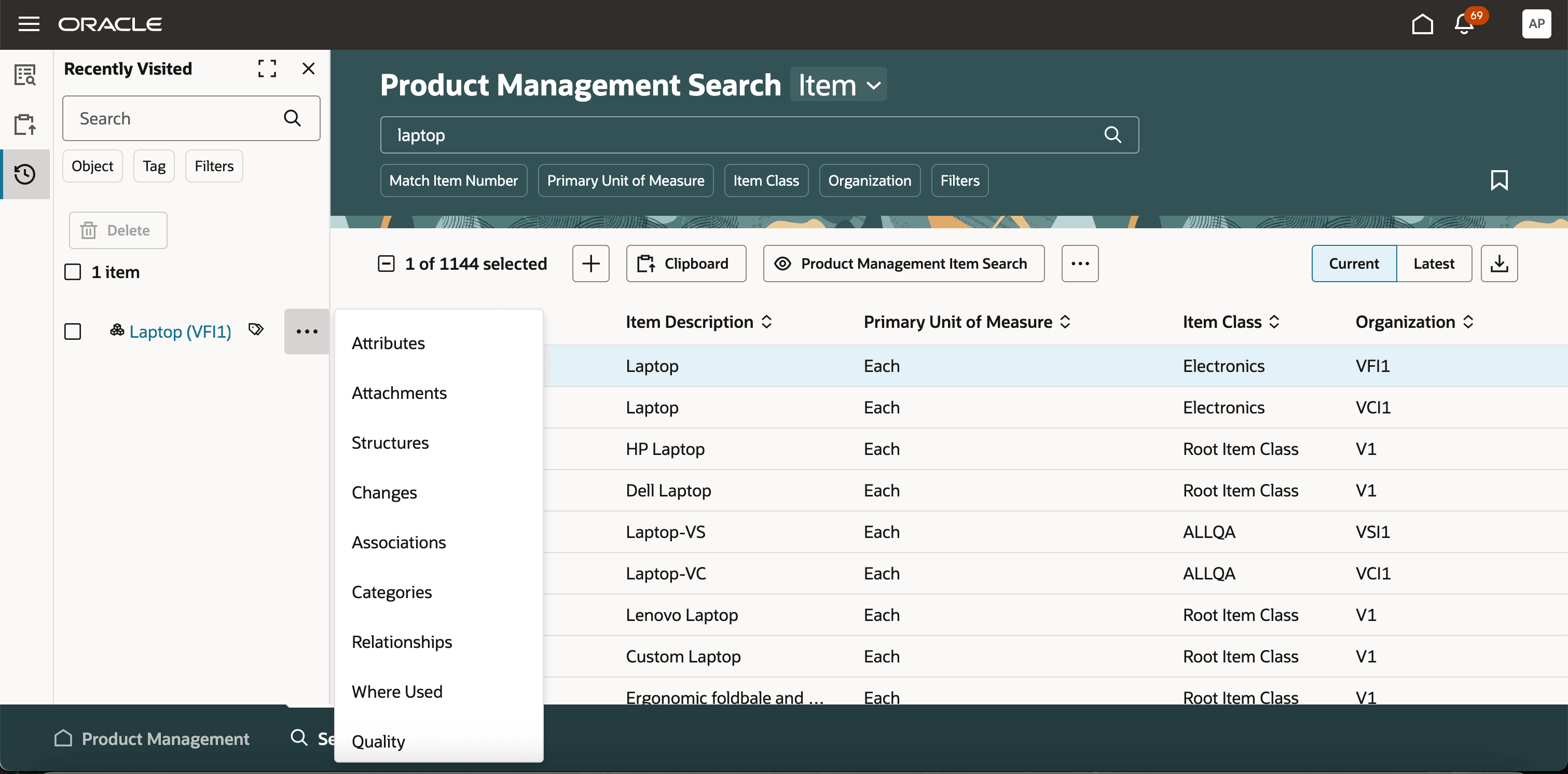This screenshot has width=1568, height=774.
Task: Toggle the 1 item select-all checkbox
Action: pyautogui.click(x=73, y=272)
